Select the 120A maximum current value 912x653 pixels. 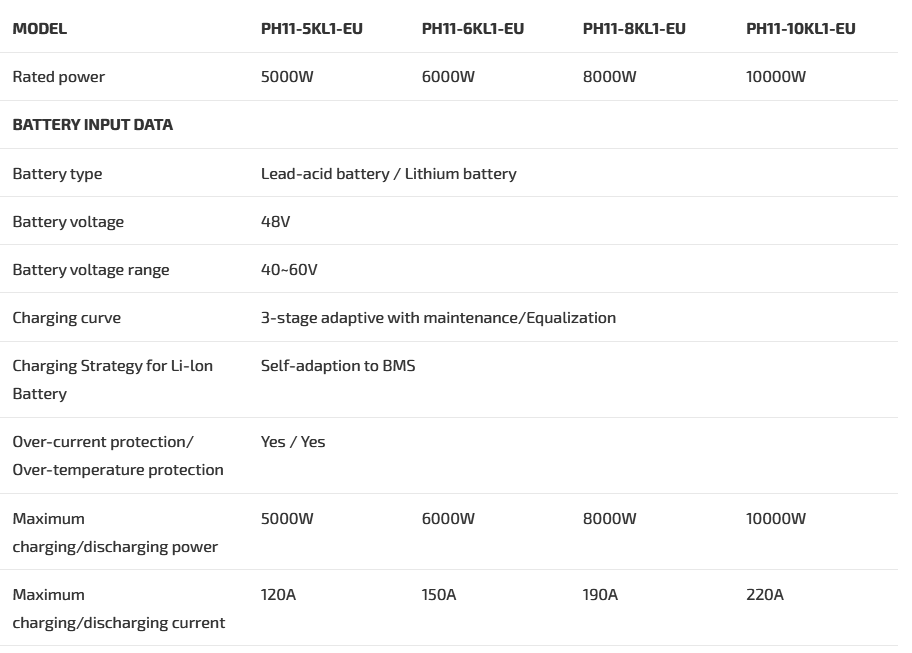tap(278, 595)
